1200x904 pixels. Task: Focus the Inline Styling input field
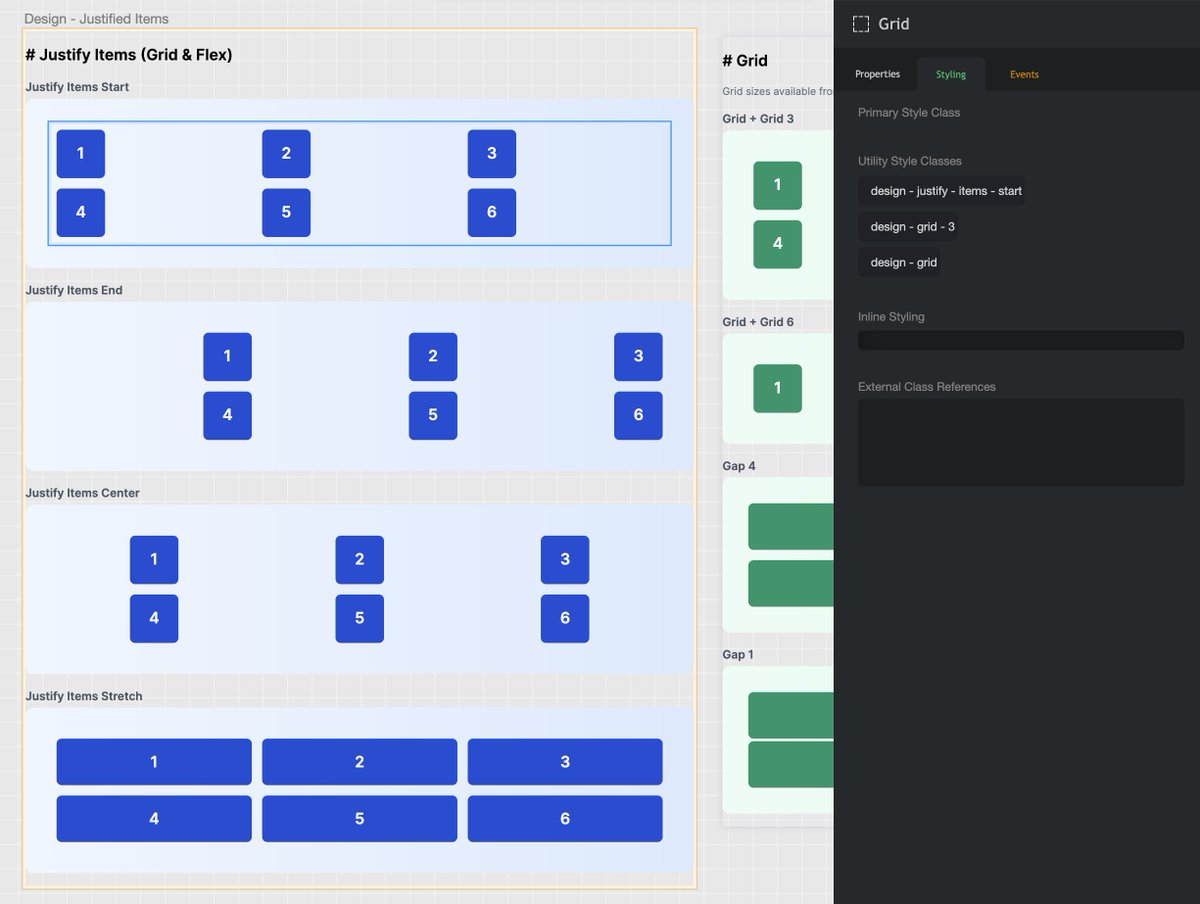tap(1021, 340)
